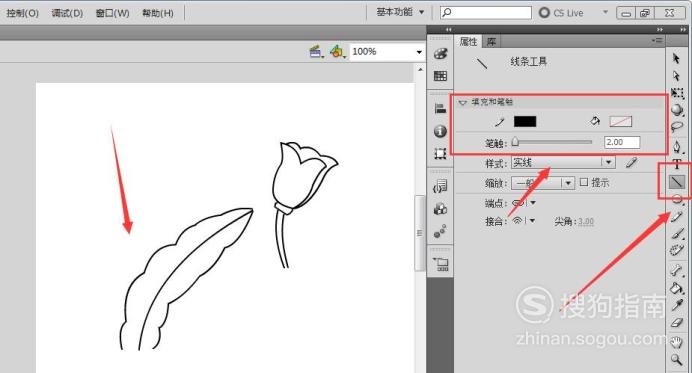The height and width of the screenshot is (373, 692).
Task: Open the 调试(D) menu
Action: (x=67, y=13)
